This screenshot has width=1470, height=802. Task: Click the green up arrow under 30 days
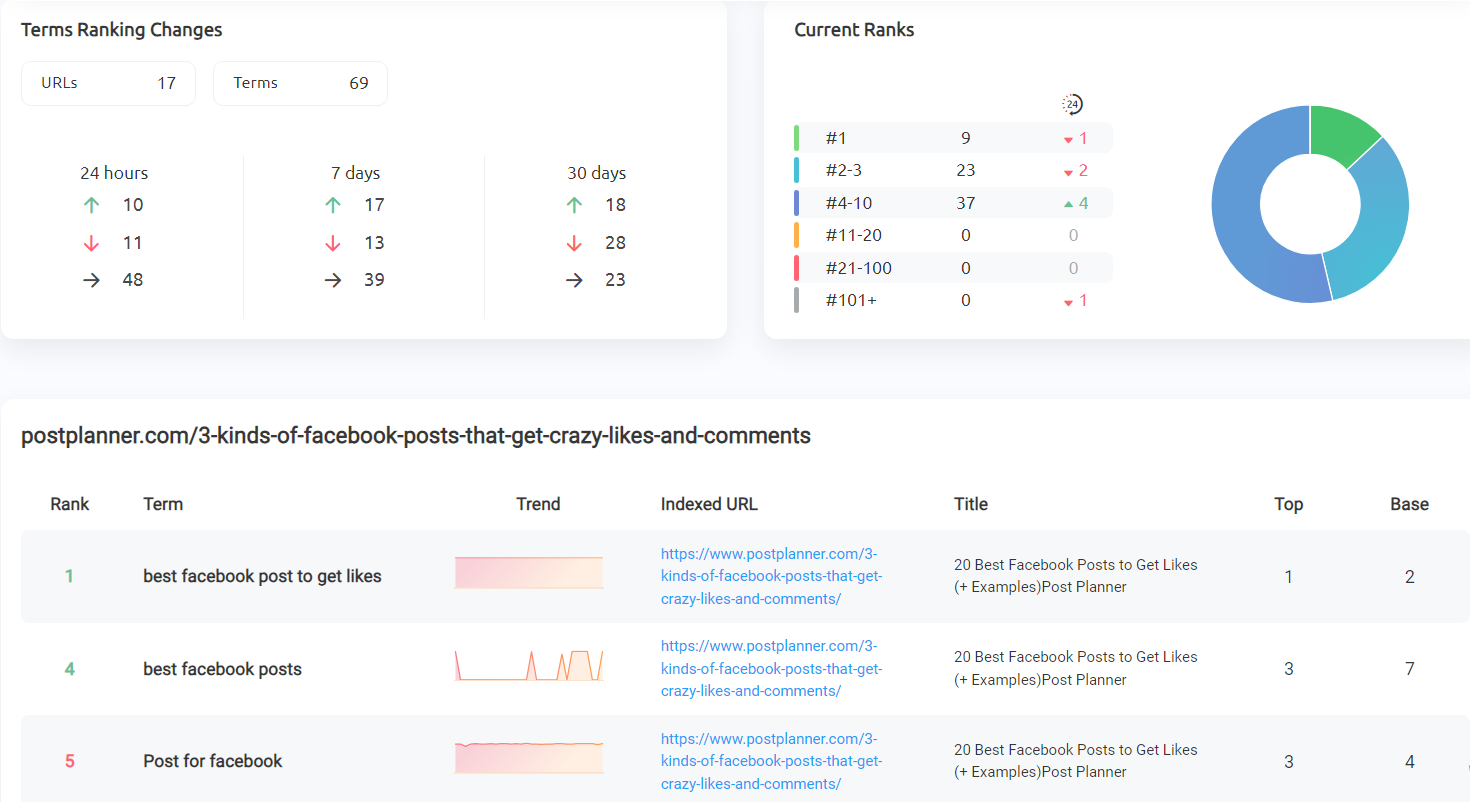tap(574, 205)
